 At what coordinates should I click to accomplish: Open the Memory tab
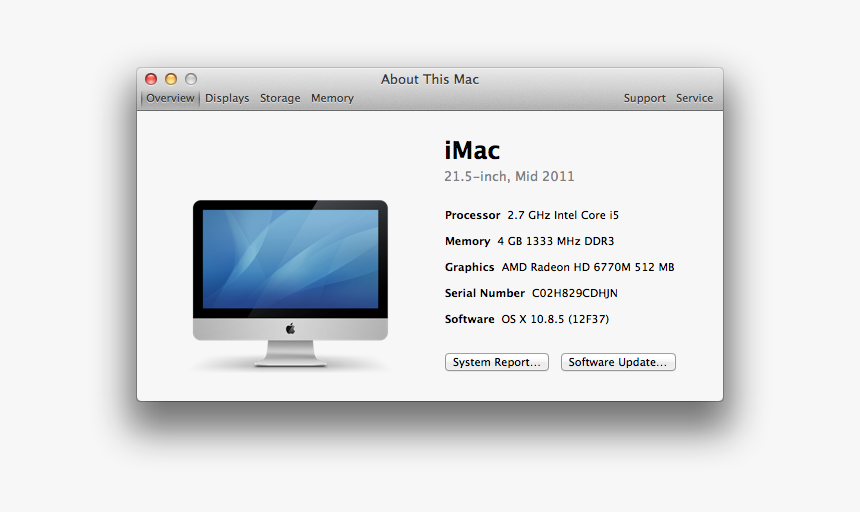point(332,98)
